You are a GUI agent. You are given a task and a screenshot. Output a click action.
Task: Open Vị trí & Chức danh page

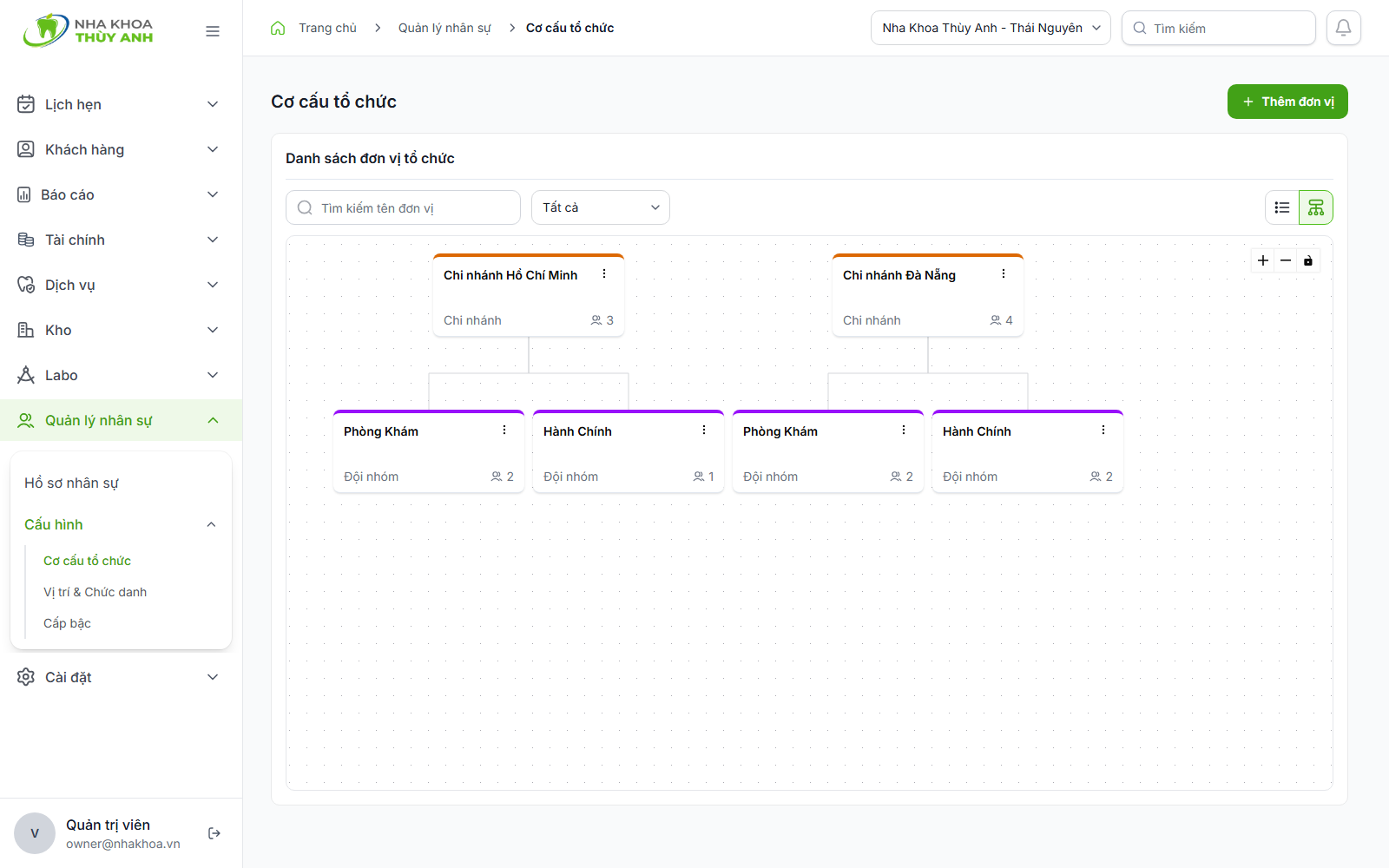[x=95, y=592]
